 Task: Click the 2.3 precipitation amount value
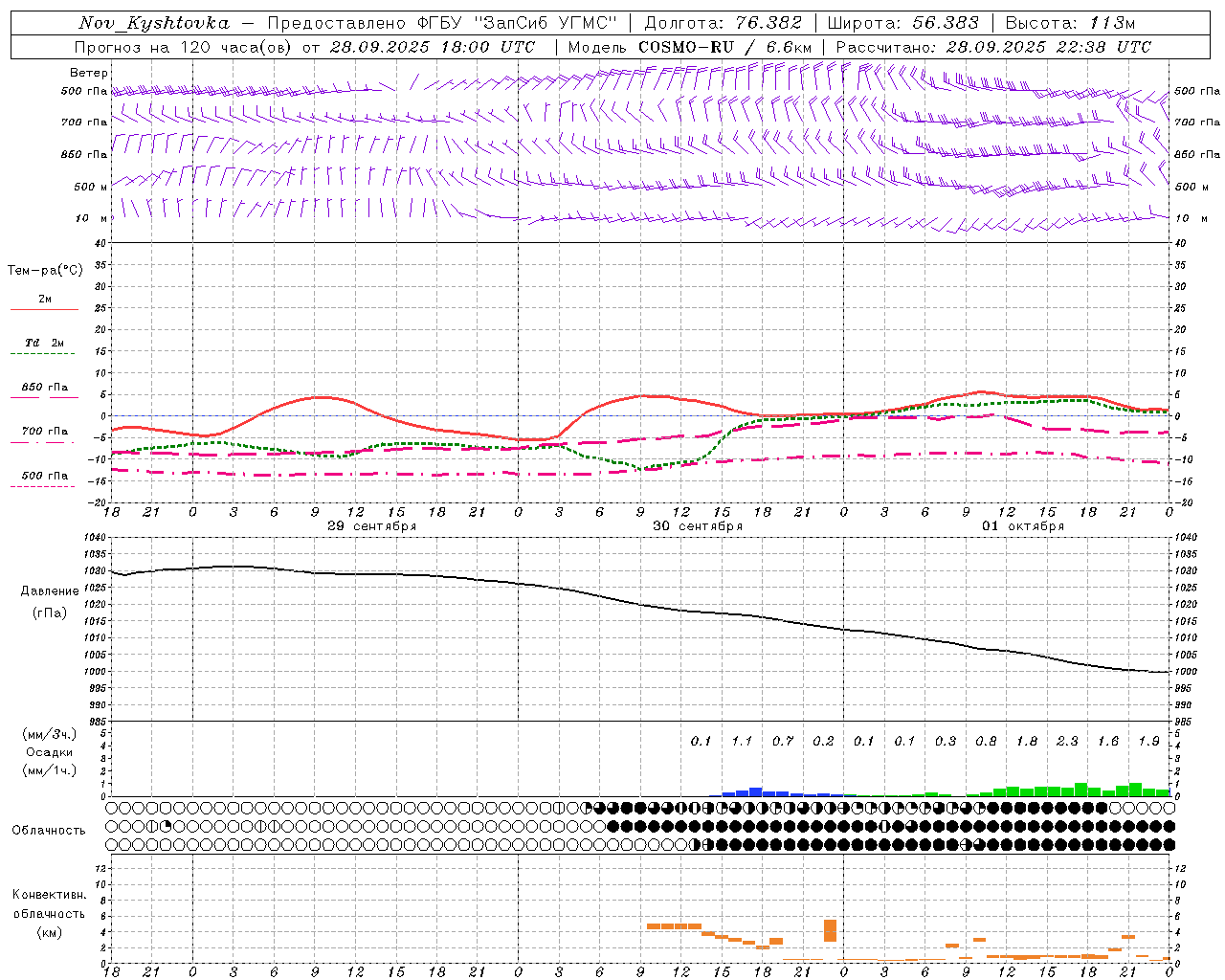[1067, 741]
